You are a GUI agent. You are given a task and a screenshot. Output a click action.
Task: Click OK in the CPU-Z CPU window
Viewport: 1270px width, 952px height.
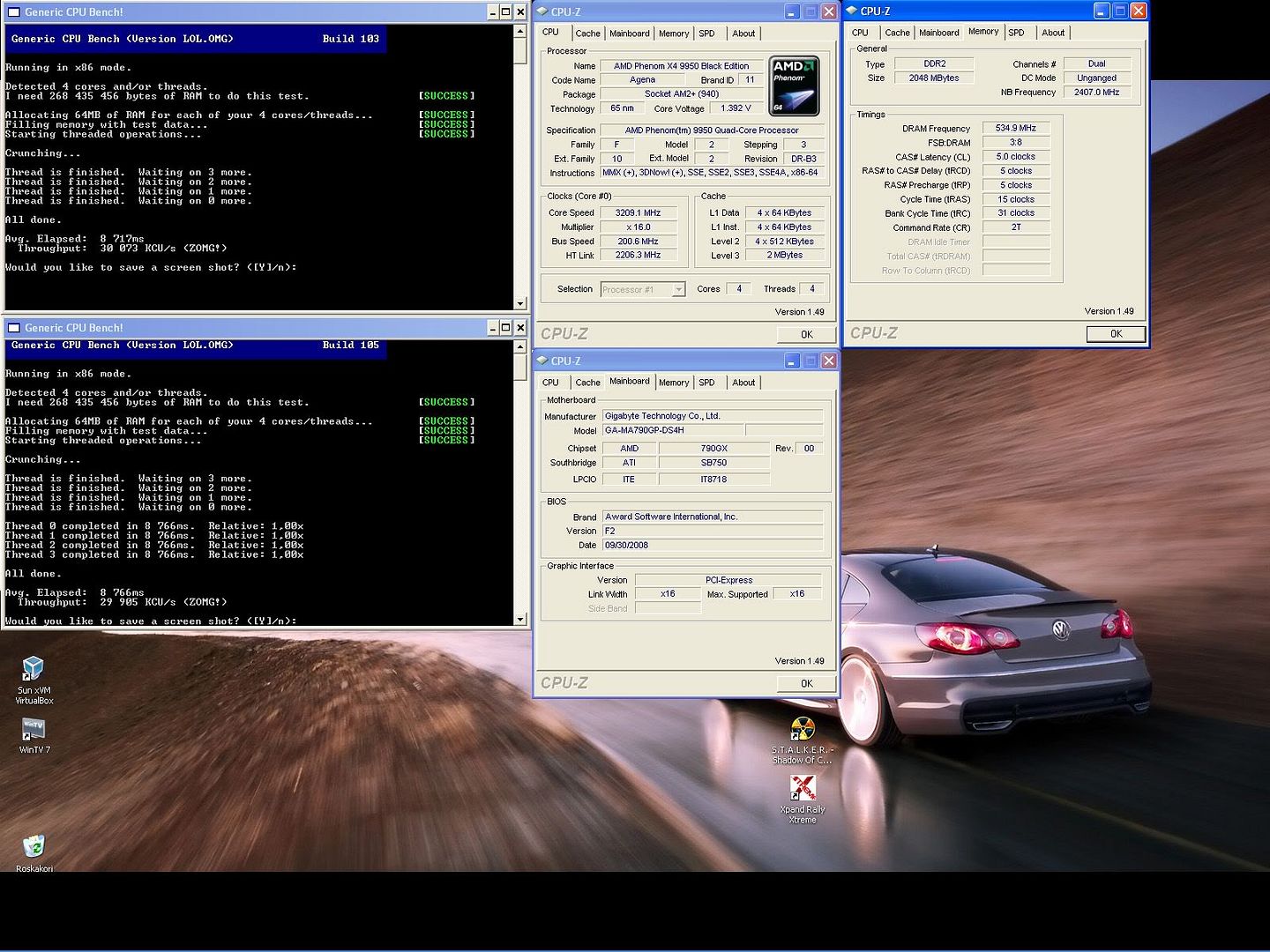click(806, 334)
